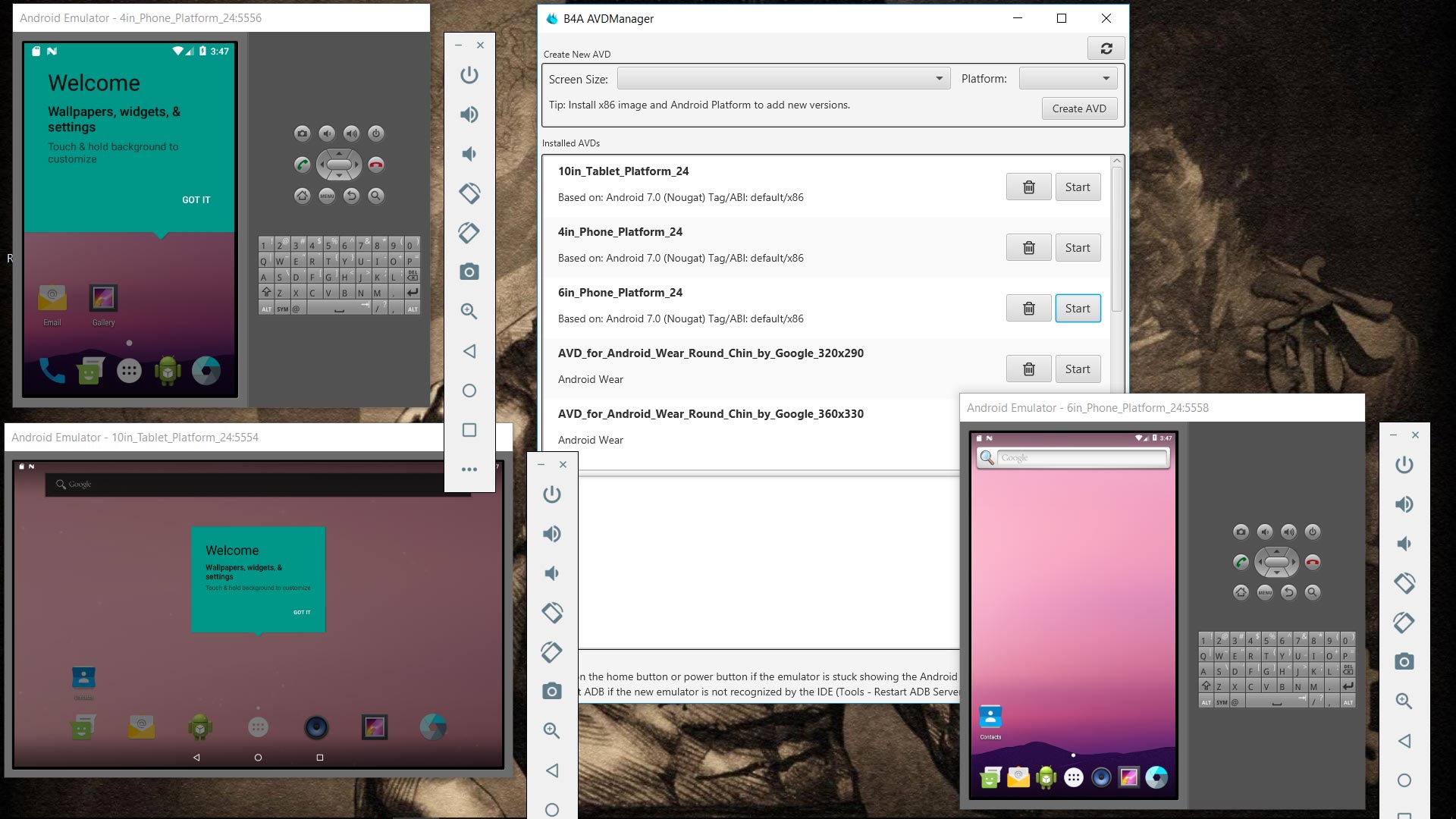This screenshot has height=819, width=1456.
Task: Expand the Platform combo box
Action: (x=1068, y=79)
